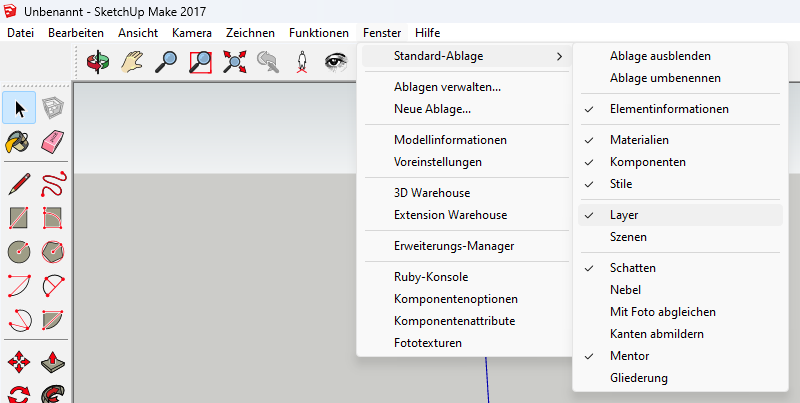Turn on Kanten abmildern panel
800x403 pixels.
pos(680,334)
